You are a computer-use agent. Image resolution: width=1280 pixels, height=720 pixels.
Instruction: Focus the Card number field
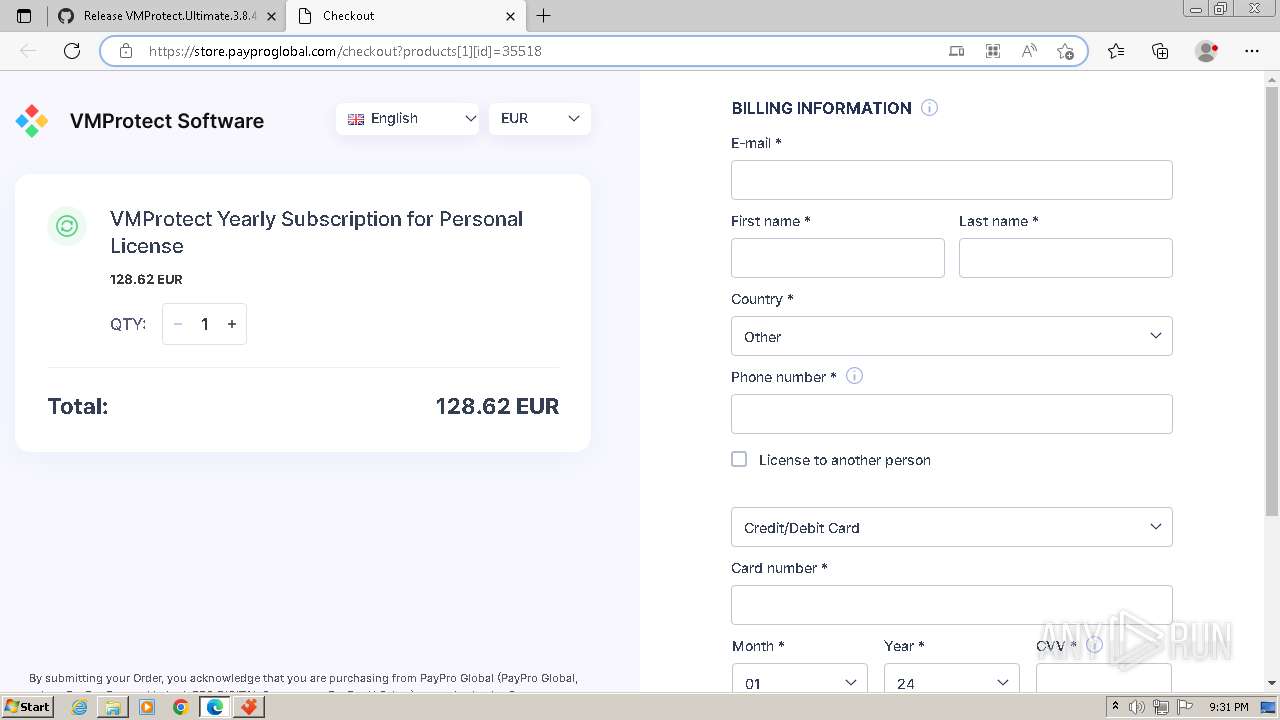pos(952,605)
